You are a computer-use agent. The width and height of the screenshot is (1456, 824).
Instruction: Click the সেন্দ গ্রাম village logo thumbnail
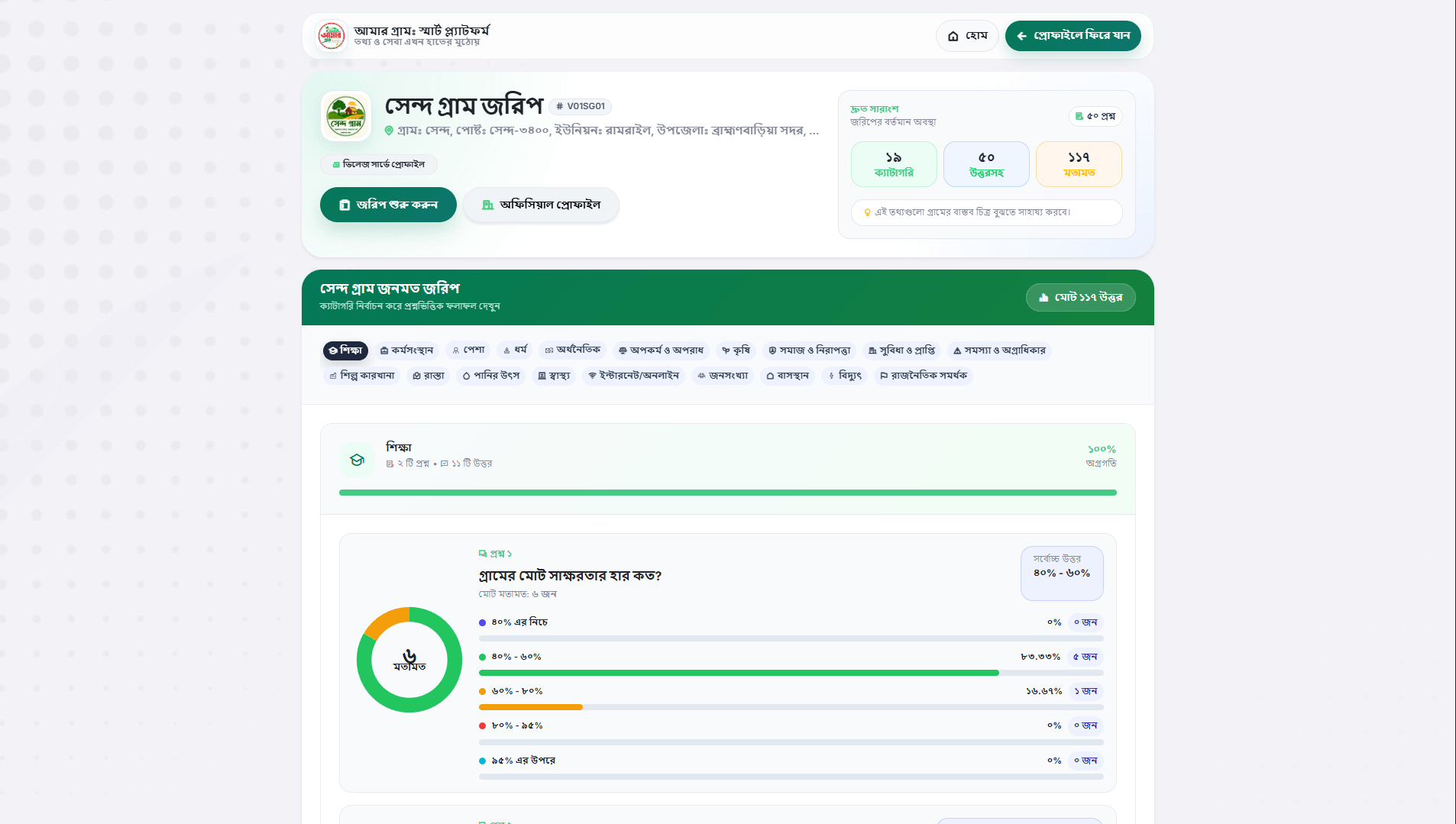coord(346,116)
